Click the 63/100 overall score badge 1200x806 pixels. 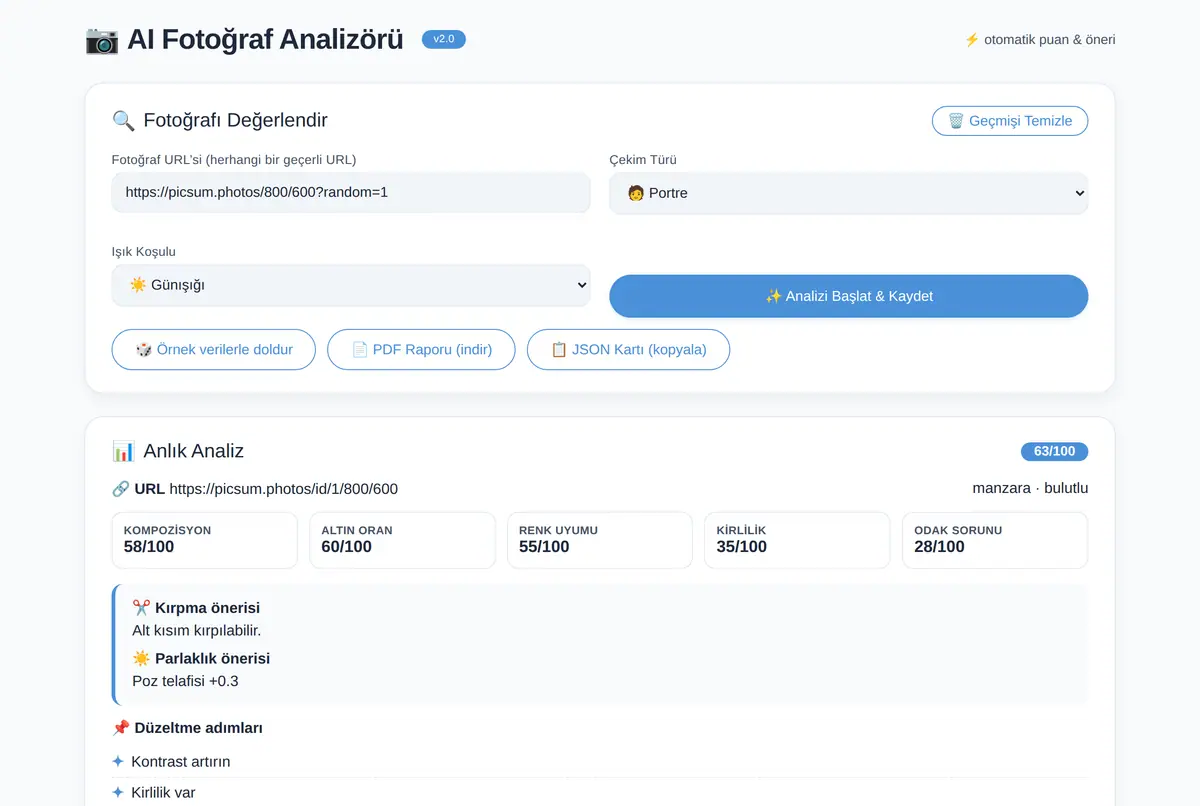pos(1054,451)
